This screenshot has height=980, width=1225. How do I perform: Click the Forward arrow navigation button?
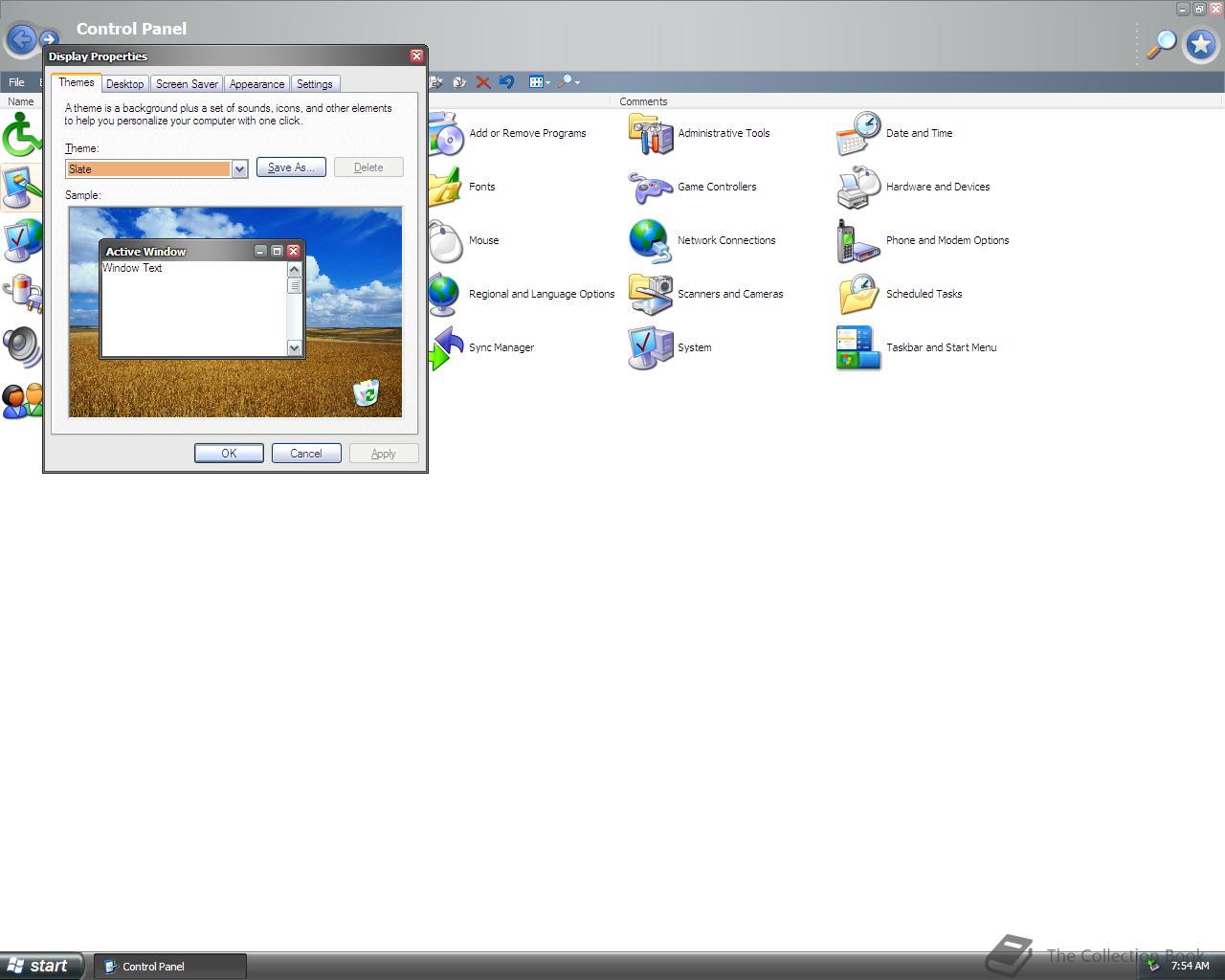coord(49,40)
